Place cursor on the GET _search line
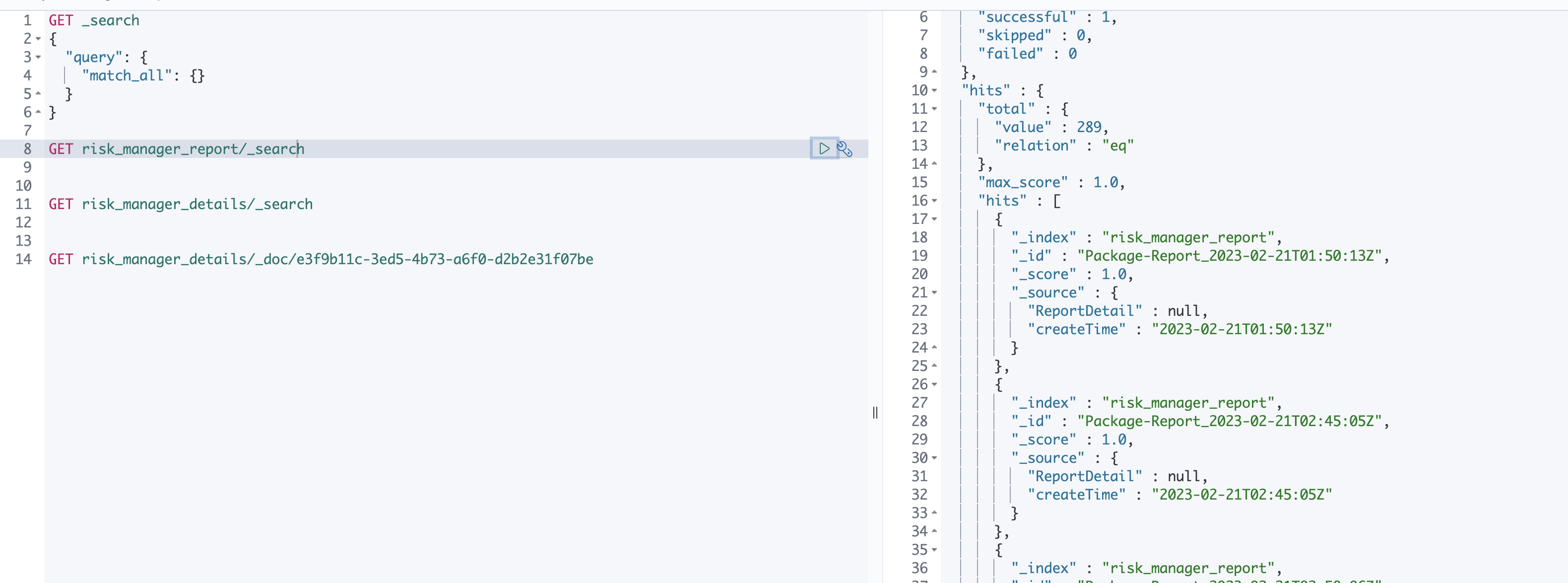 click(94, 20)
